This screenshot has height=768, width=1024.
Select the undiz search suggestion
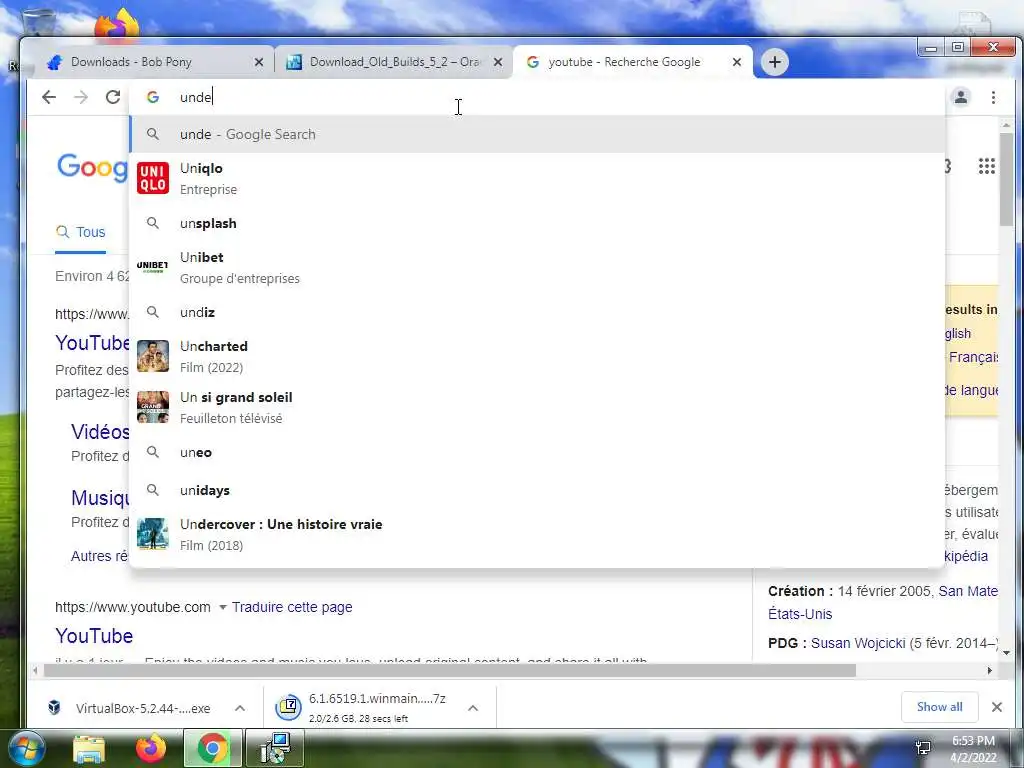coord(537,312)
